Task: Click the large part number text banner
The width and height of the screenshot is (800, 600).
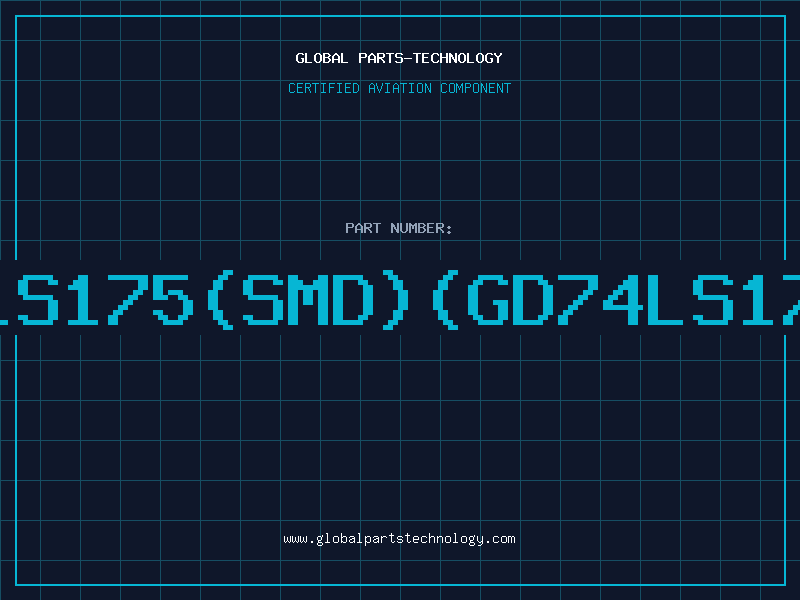Action: (400, 299)
